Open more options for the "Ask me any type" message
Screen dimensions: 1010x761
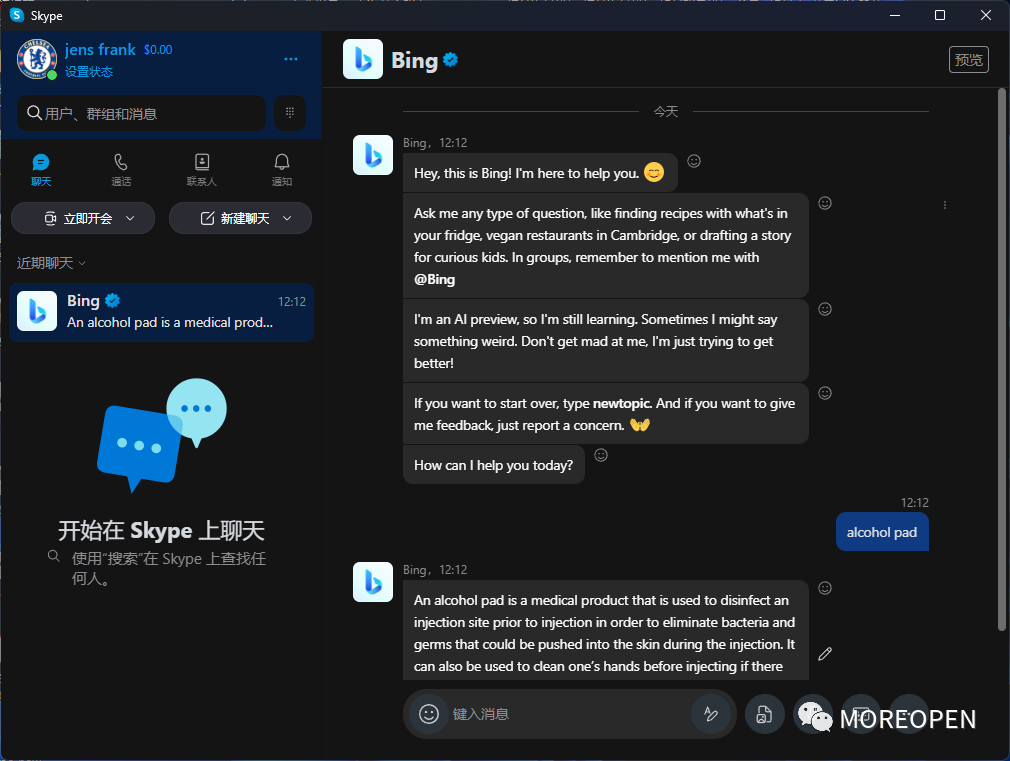click(945, 205)
